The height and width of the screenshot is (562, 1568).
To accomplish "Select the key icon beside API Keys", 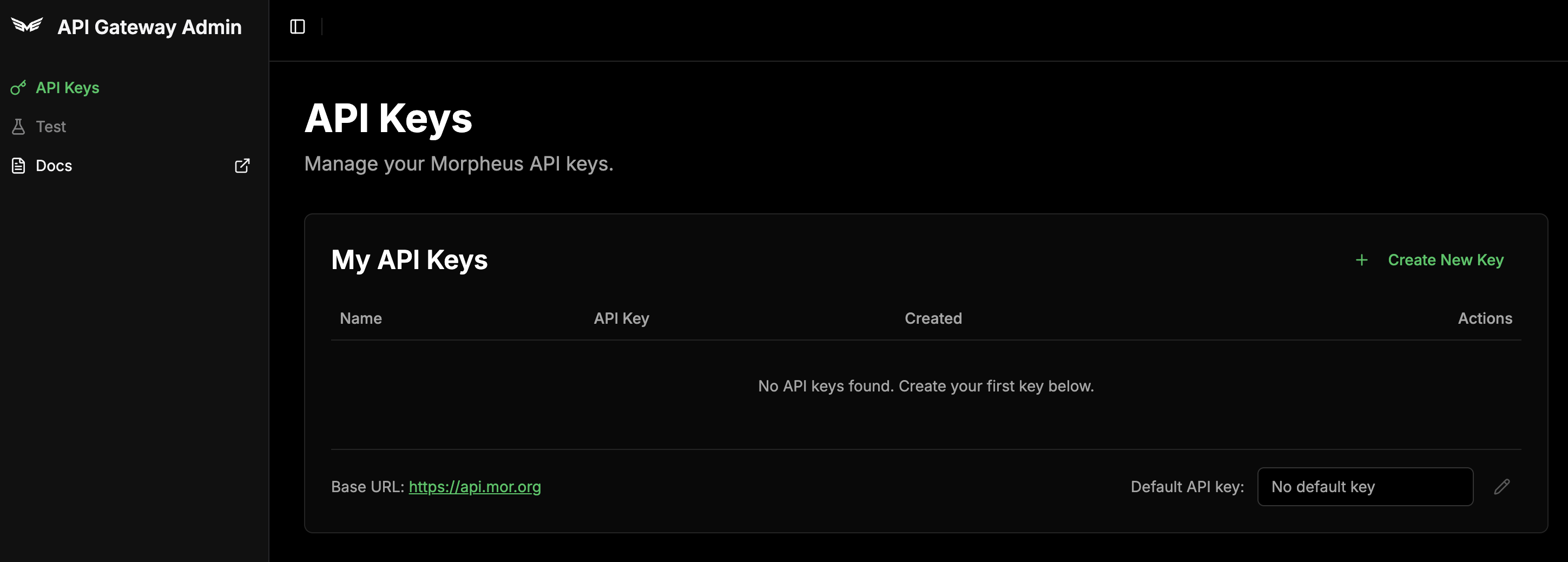I will [18, 88].
